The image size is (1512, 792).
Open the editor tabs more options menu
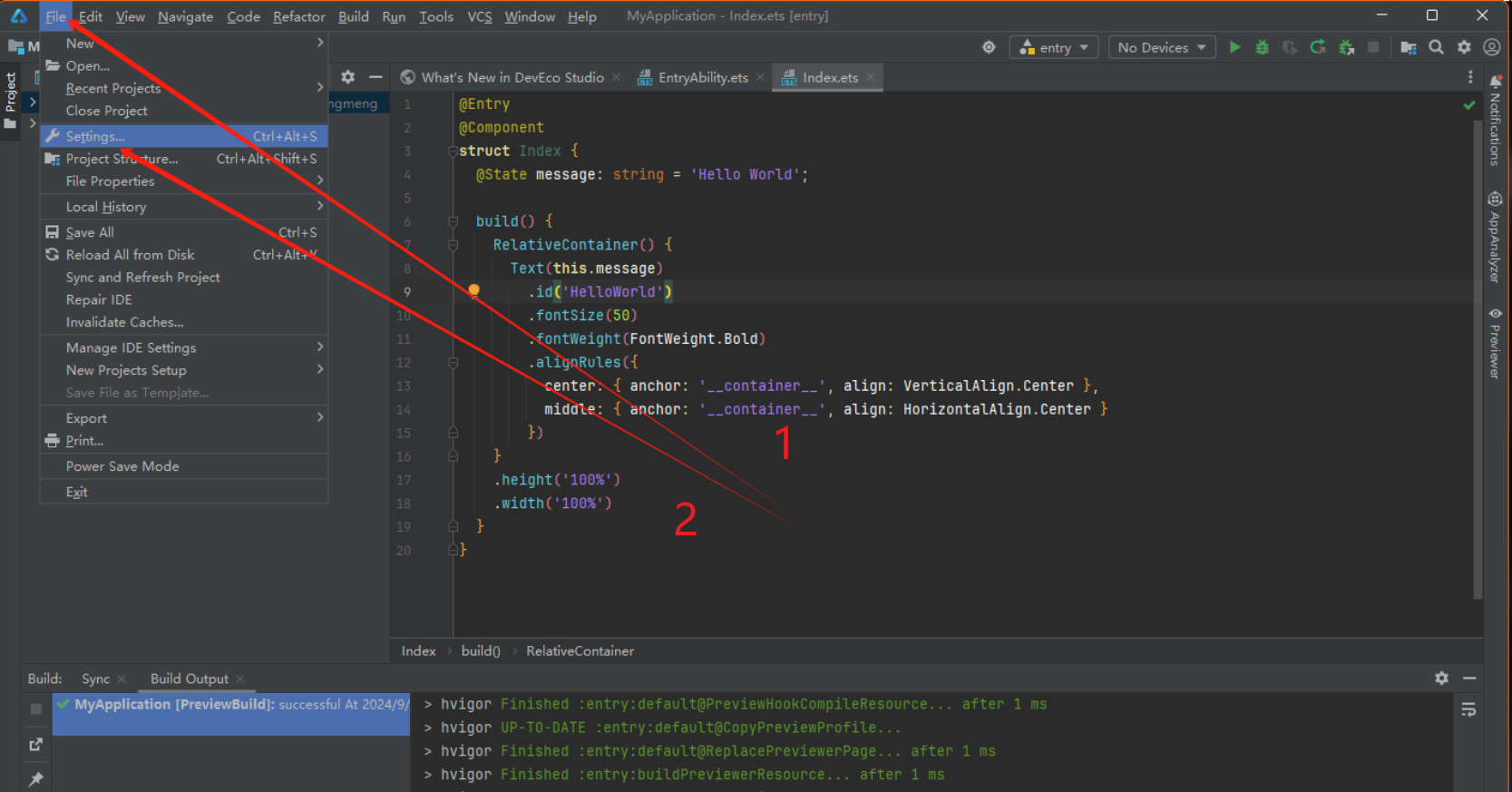coord(1470,77)
